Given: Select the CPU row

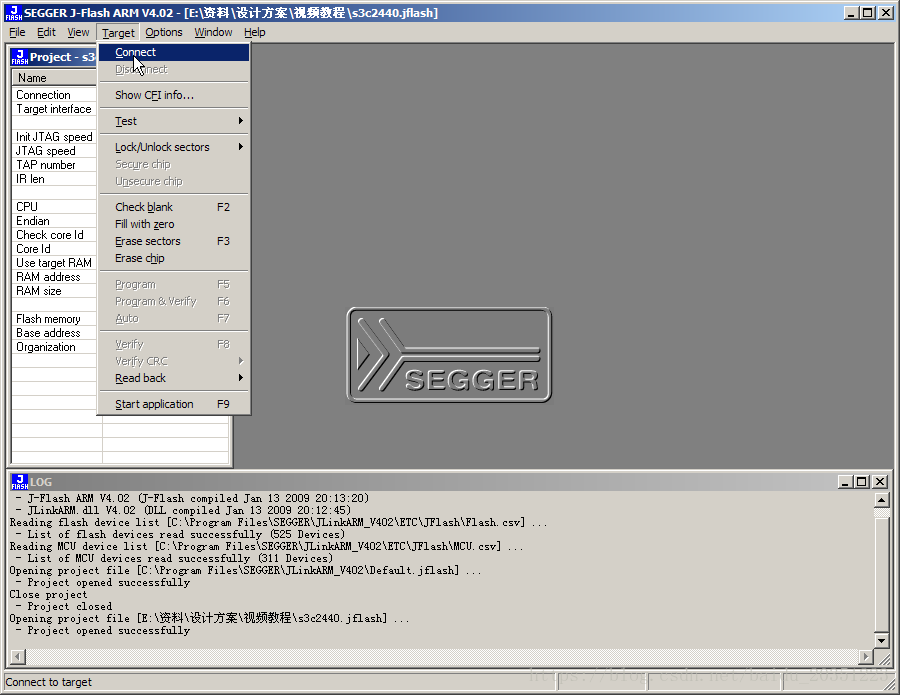Looking at the screenshot, I should [x=55, y=207].
